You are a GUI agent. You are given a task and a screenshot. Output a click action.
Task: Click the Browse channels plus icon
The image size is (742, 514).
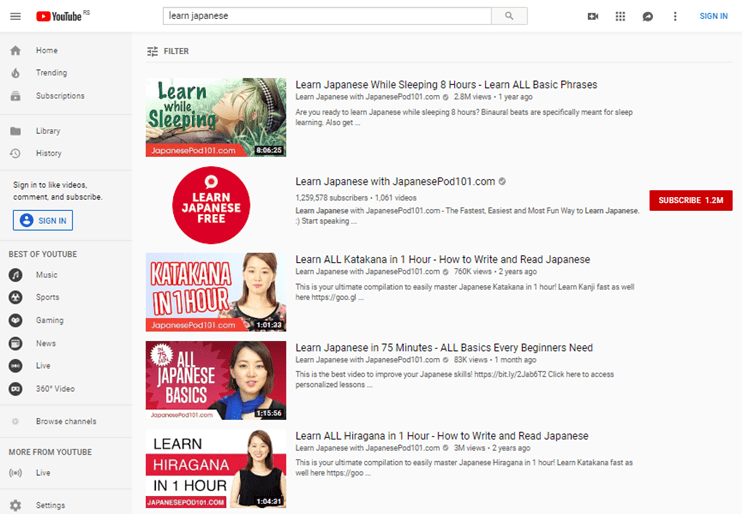coord(16,421)
